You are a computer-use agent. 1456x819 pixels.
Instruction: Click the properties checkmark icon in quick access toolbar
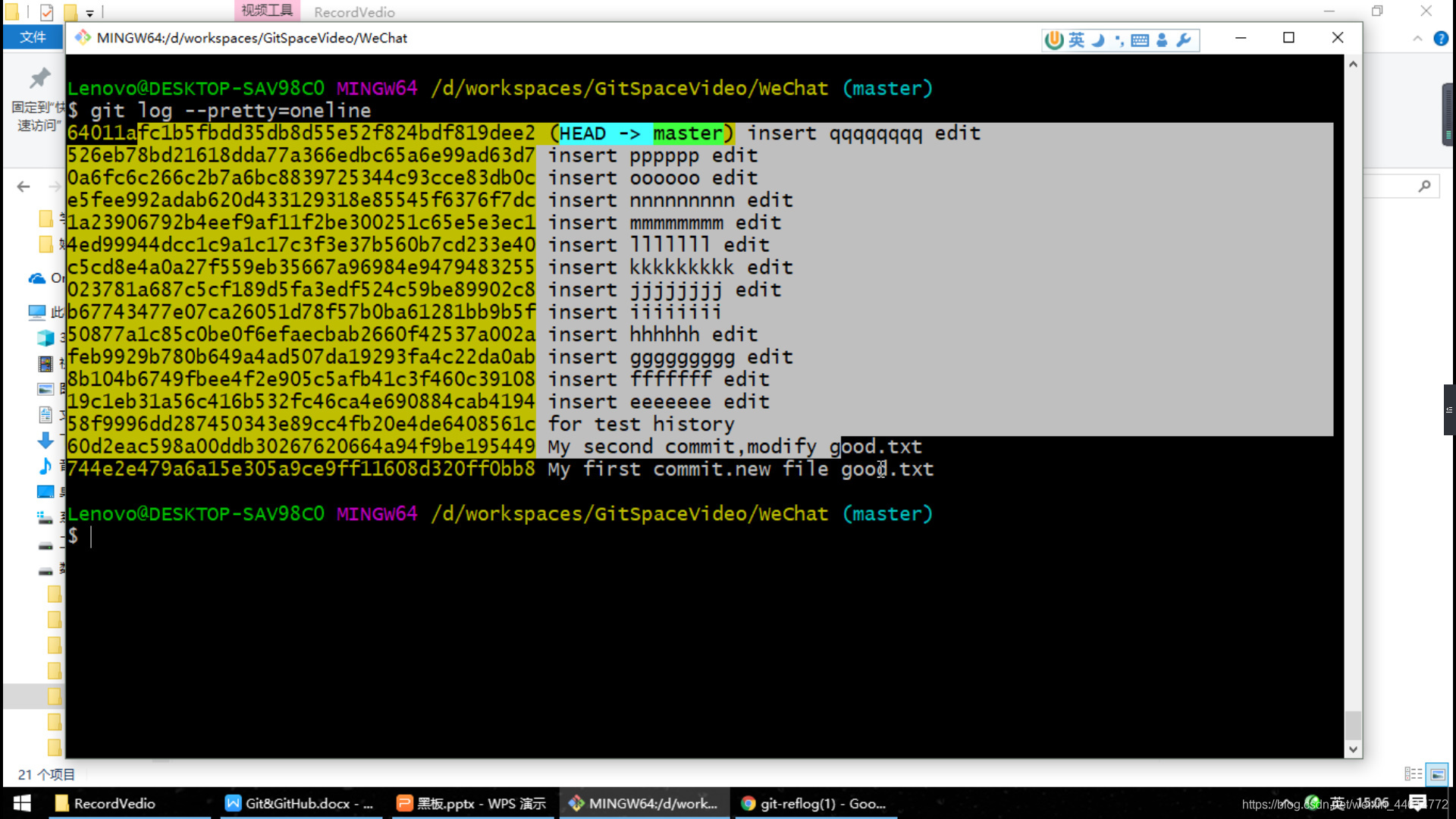47,12
